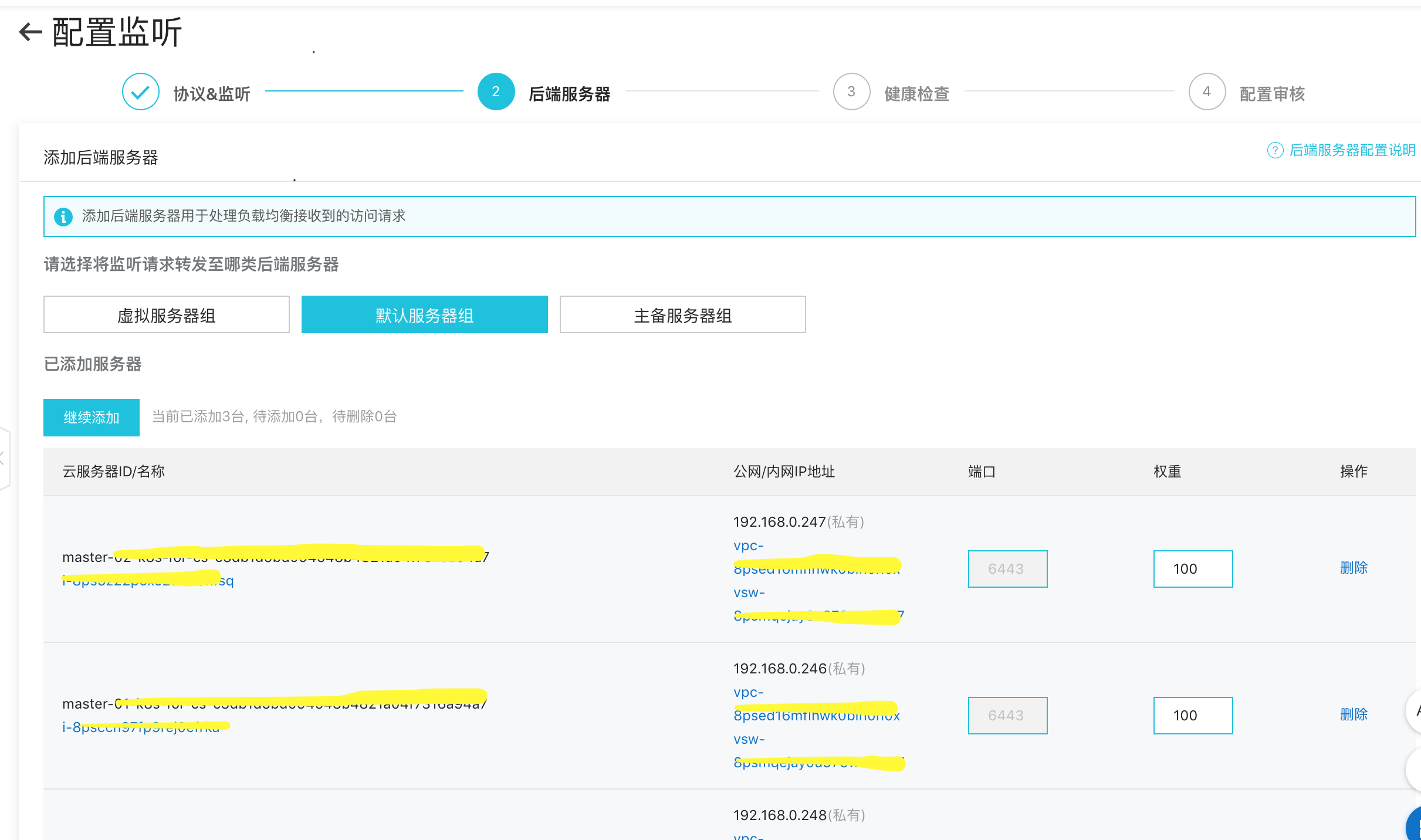The image size is (1421, 840).
Task: Delete the server with IP 192.168.0.246
Action: click(1354, 714)
